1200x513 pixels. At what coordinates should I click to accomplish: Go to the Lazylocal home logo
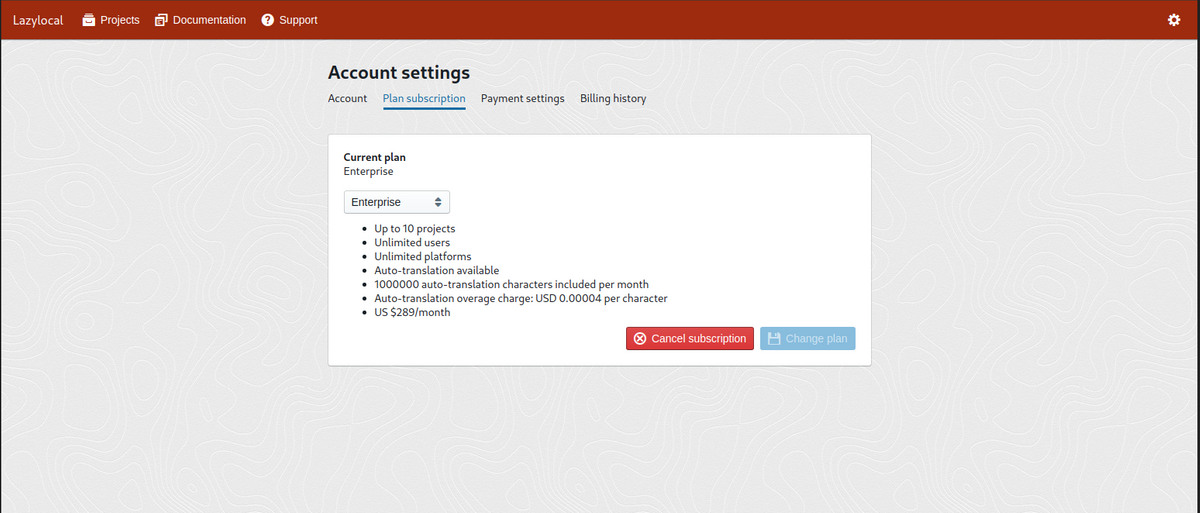[38, 20]
